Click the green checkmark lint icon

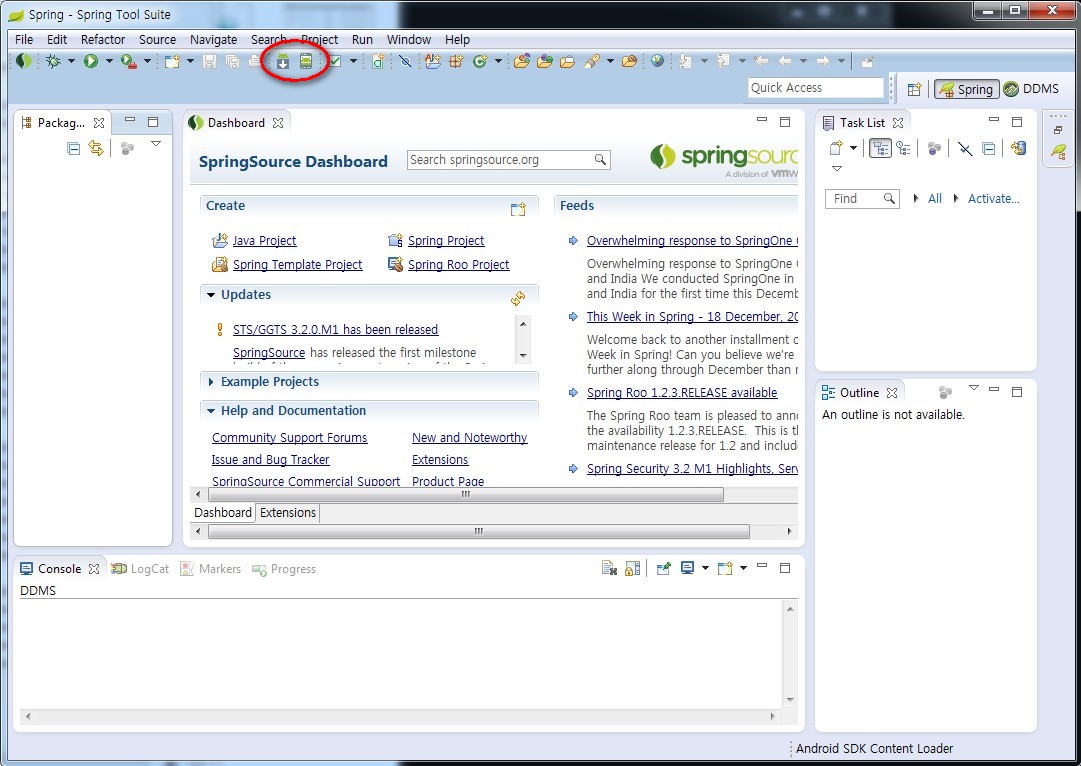coord(335,61)
